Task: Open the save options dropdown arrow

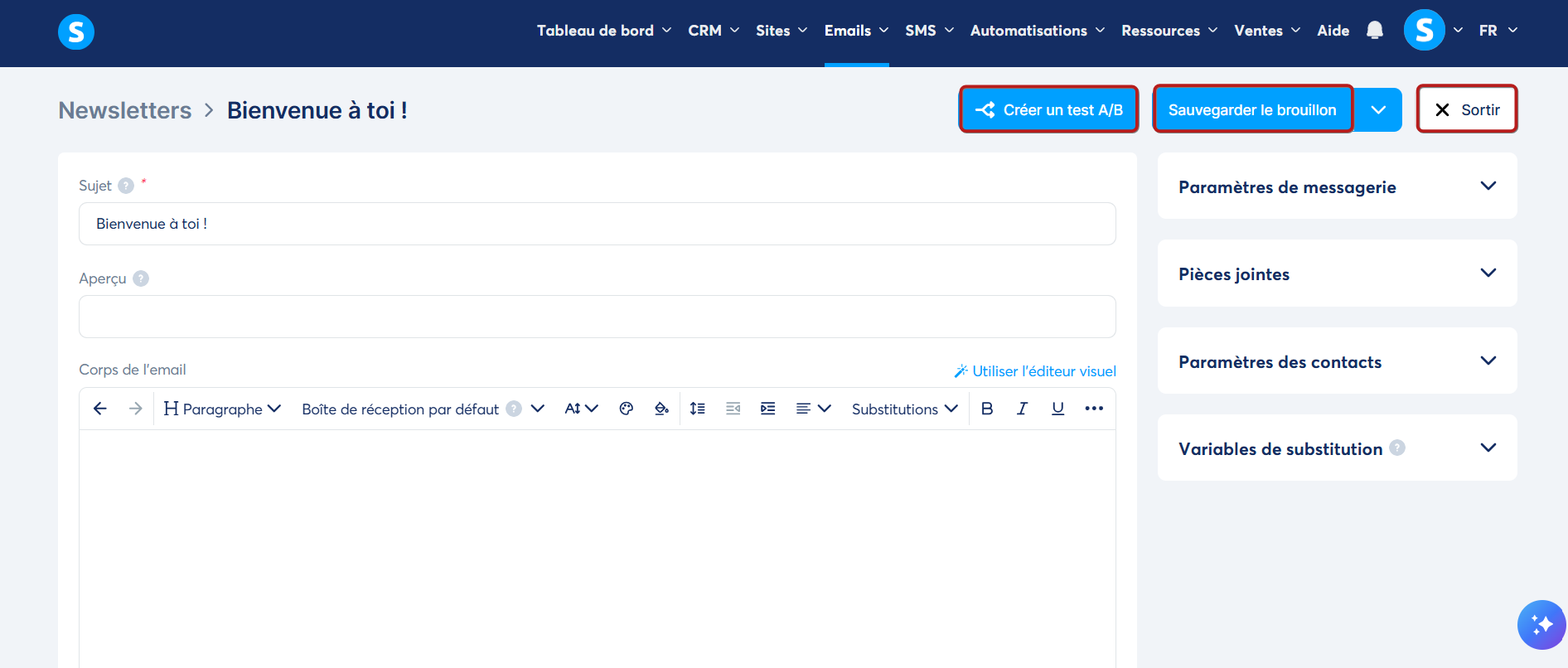Action: [1378, 109]
